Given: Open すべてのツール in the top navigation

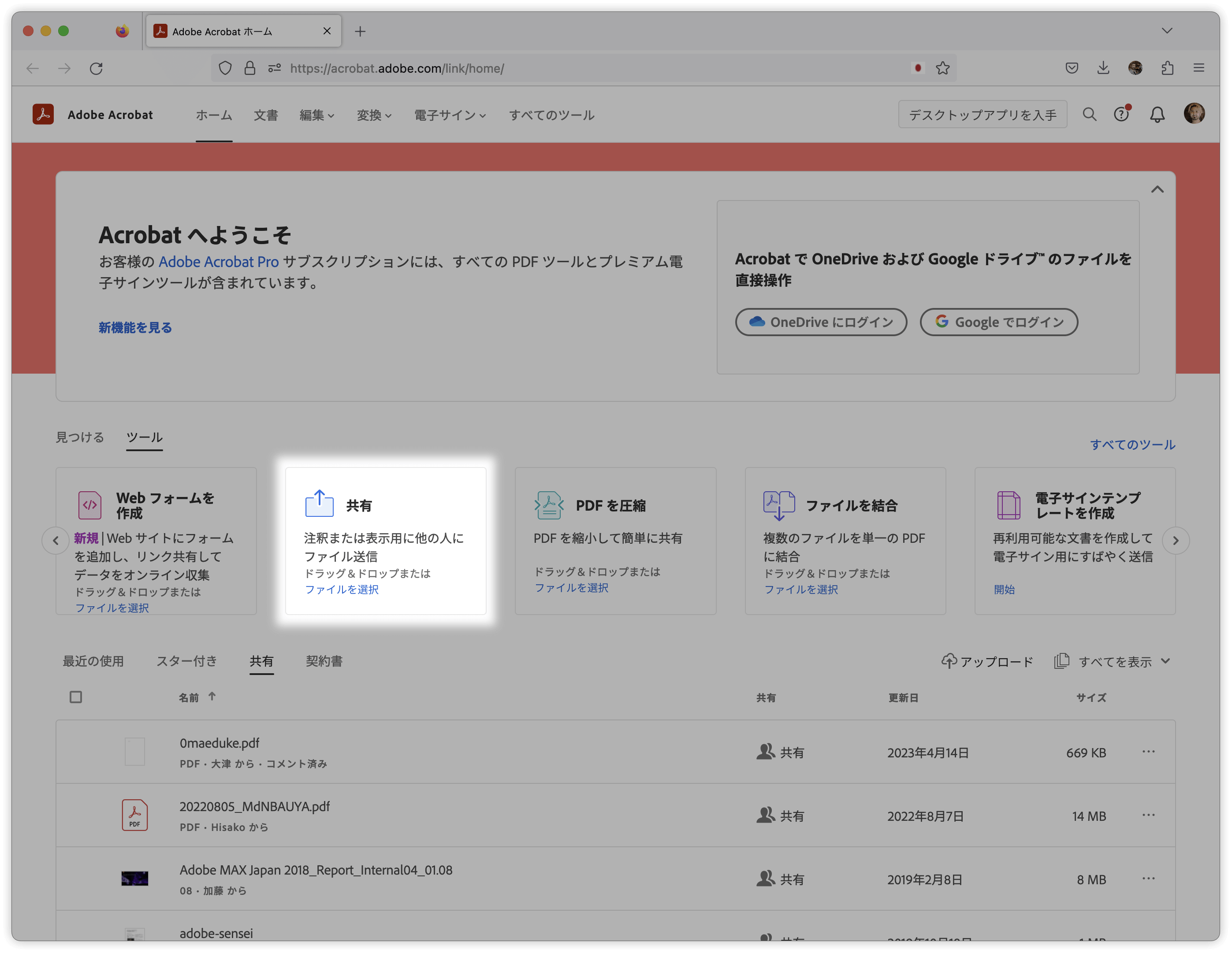Looking at the screenshot, I should tap(552, 115).
